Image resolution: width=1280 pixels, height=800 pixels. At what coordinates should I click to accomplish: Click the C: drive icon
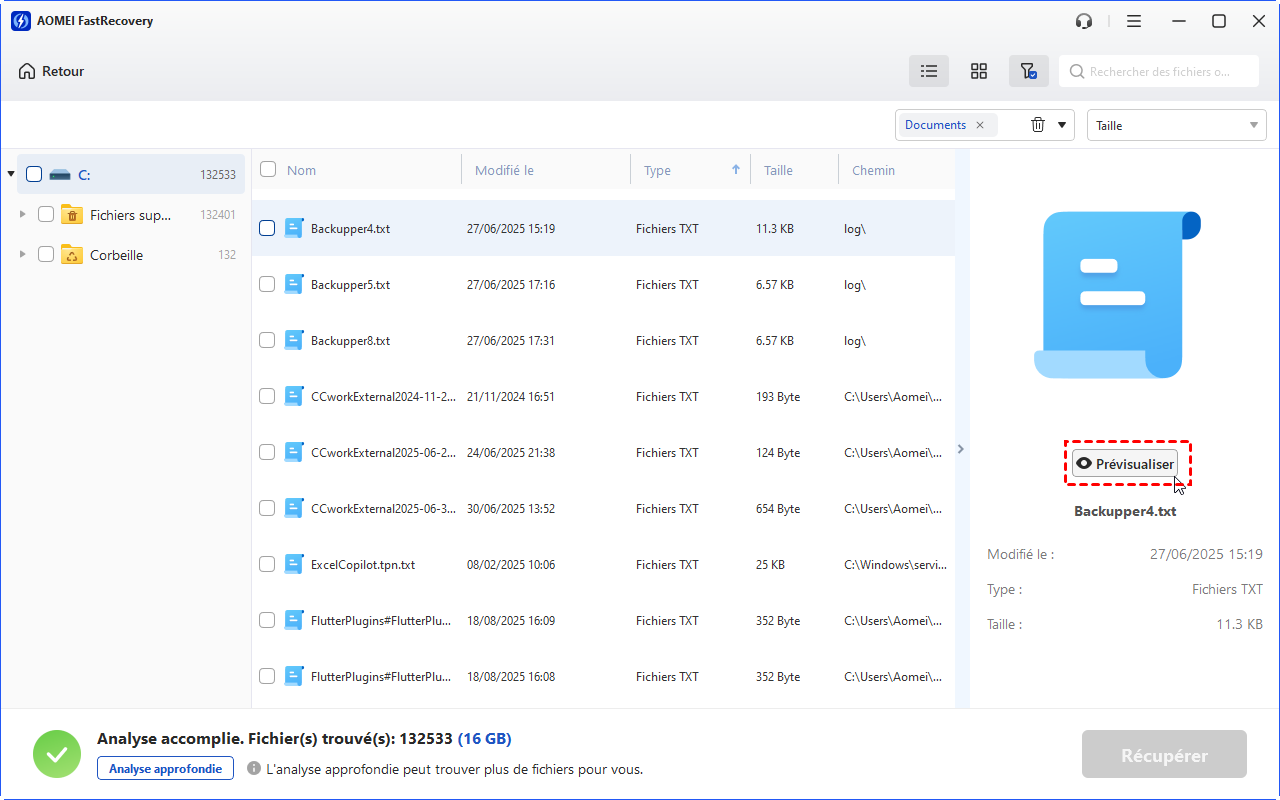[x=60, y=174]
